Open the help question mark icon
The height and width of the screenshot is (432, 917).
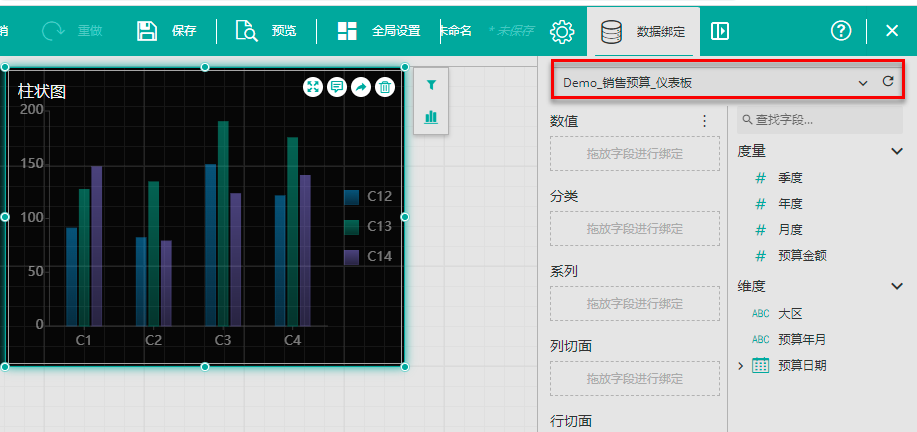[841, 31]
